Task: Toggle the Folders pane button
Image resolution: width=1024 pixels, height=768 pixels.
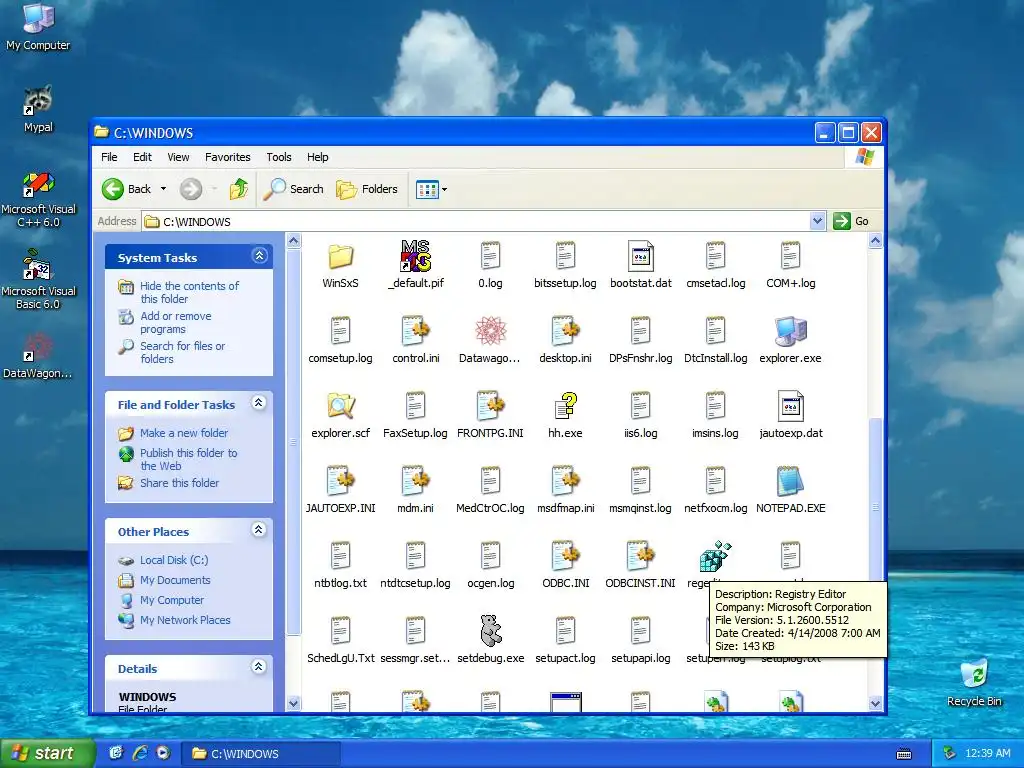Action: coord(367,189)
